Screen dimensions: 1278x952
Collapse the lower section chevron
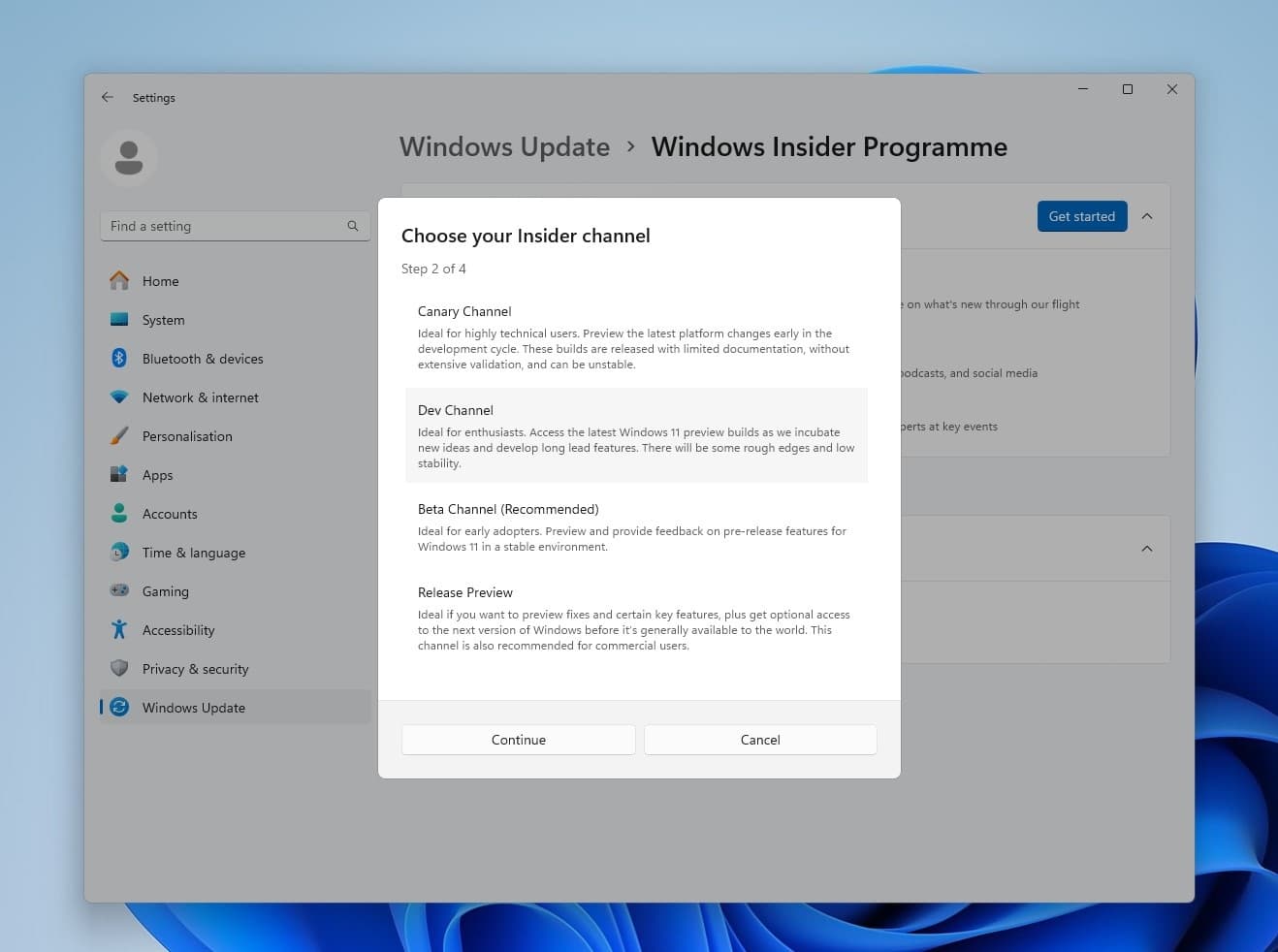pos(1147,549)
